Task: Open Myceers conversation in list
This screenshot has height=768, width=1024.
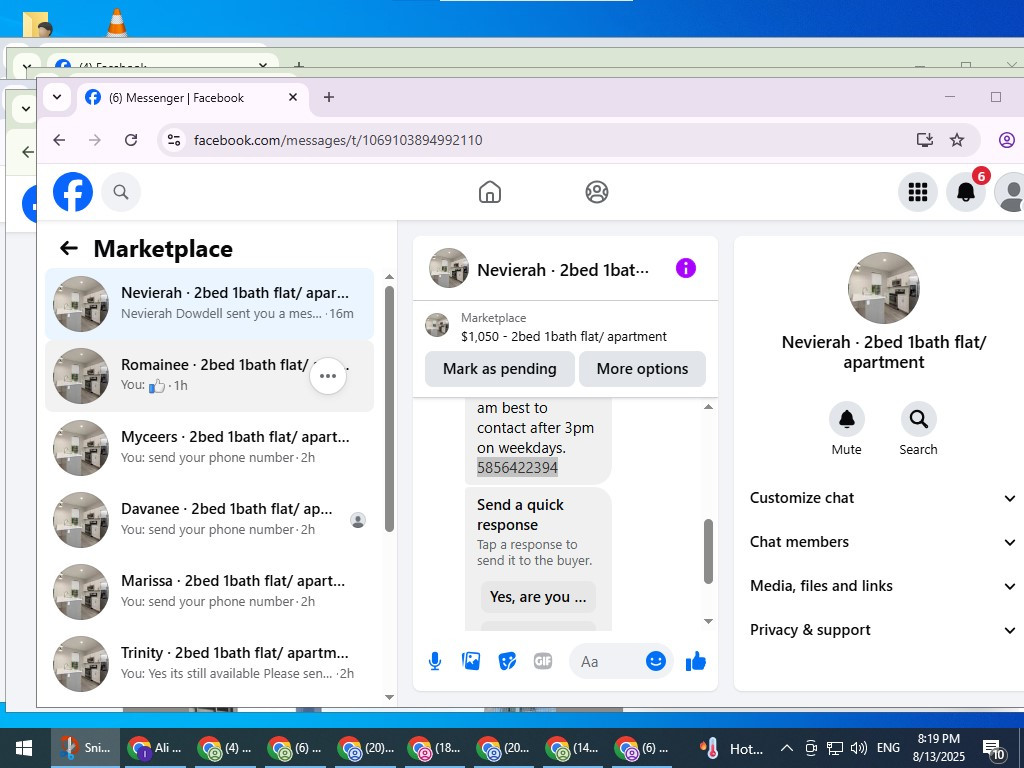Action: point(210,447)
